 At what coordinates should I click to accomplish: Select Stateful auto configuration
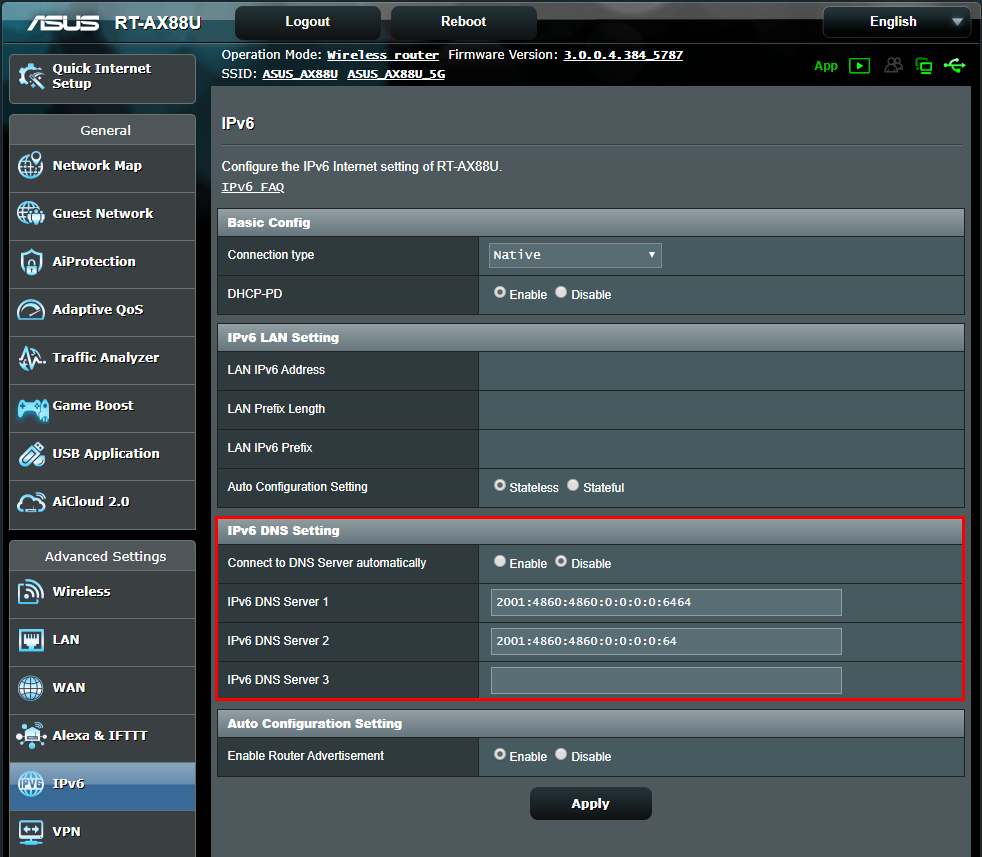coord(573,486)
